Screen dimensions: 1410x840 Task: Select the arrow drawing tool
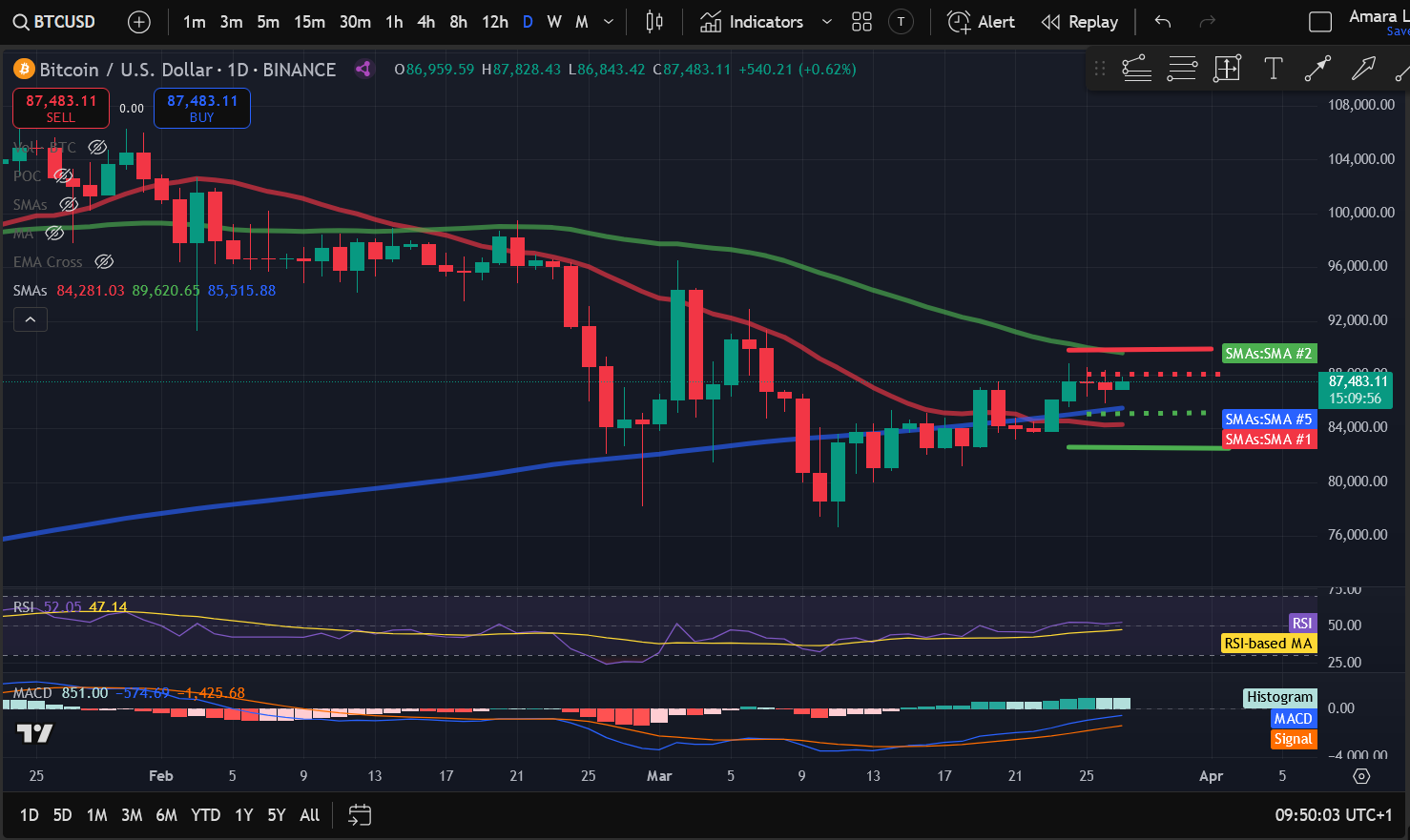(1363, 68)
